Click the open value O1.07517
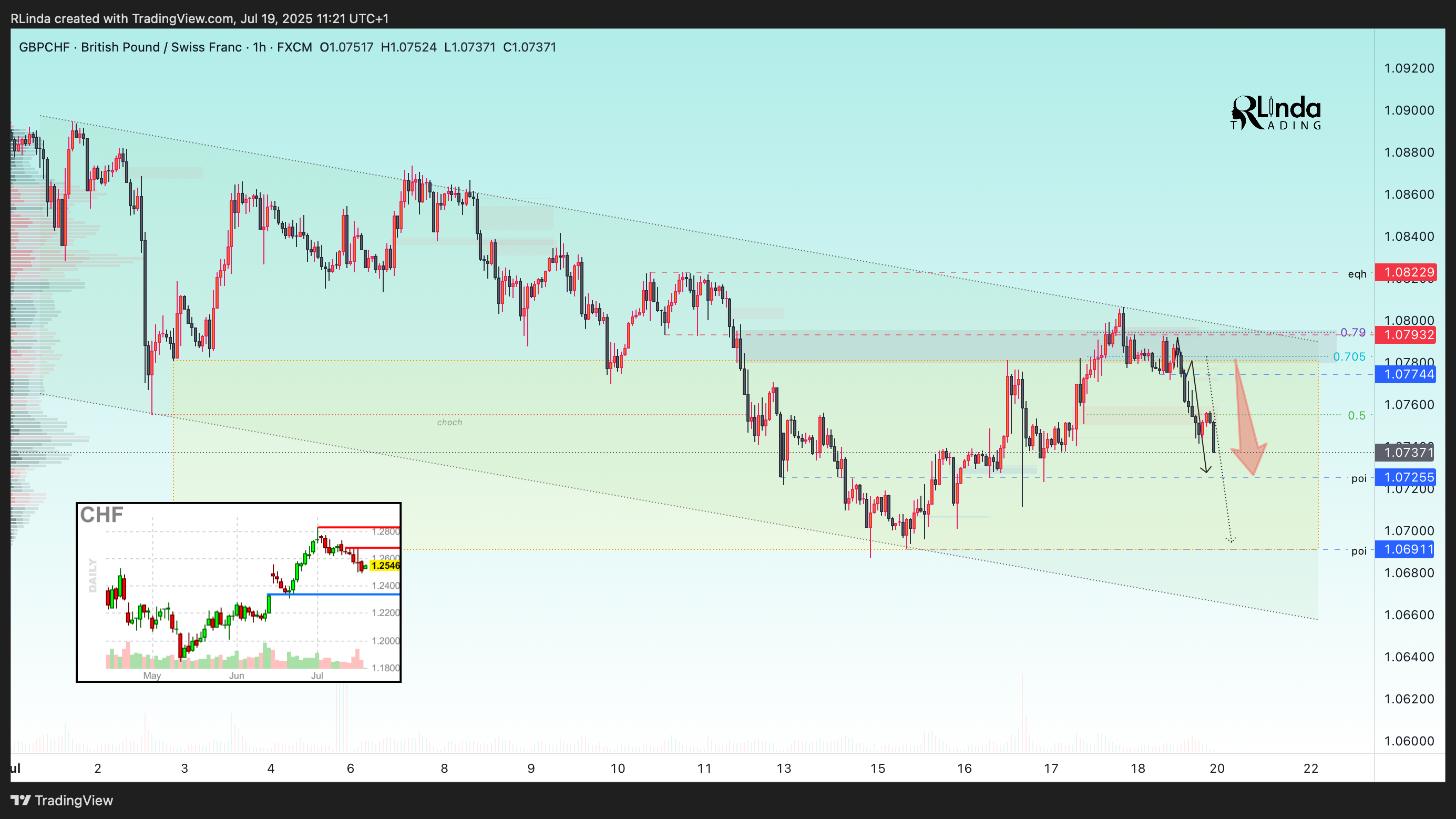This screenshot has width=1456, height=819. click(346, 47)
